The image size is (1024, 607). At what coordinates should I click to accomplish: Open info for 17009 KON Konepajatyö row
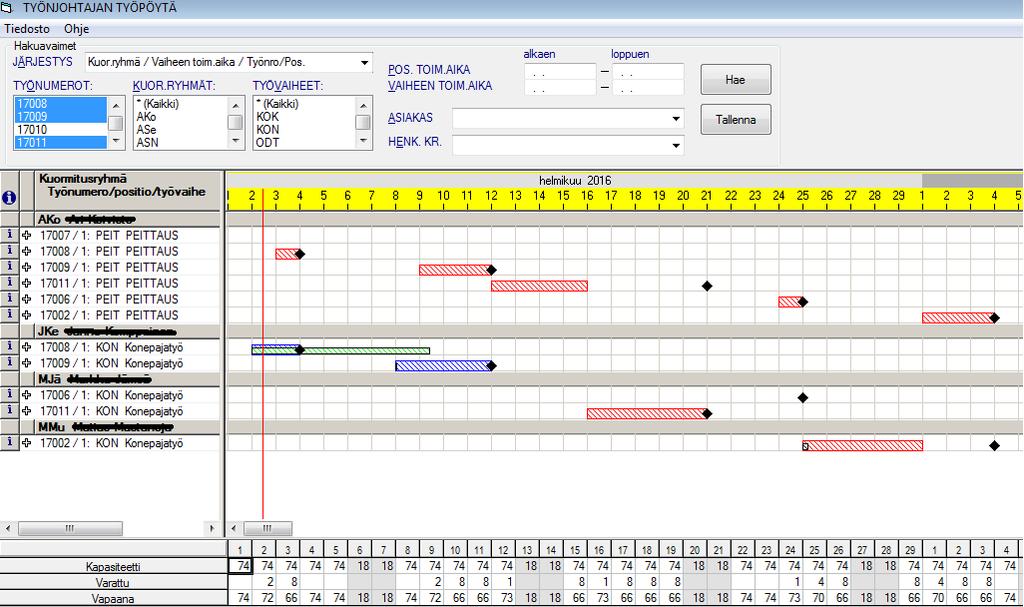(9, 363)
